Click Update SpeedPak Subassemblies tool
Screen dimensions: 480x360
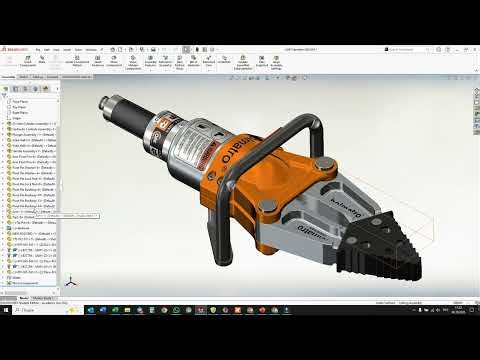click(243, 63)
